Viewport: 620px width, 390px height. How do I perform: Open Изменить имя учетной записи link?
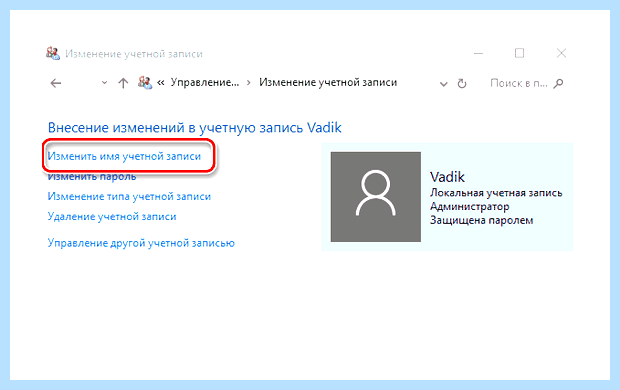pos(124,156)
